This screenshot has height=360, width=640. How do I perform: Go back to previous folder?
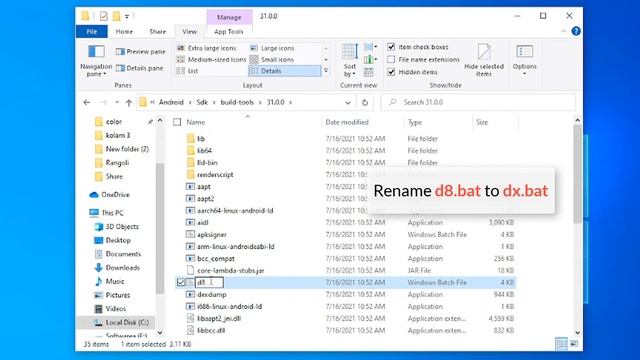pos(87,102)
